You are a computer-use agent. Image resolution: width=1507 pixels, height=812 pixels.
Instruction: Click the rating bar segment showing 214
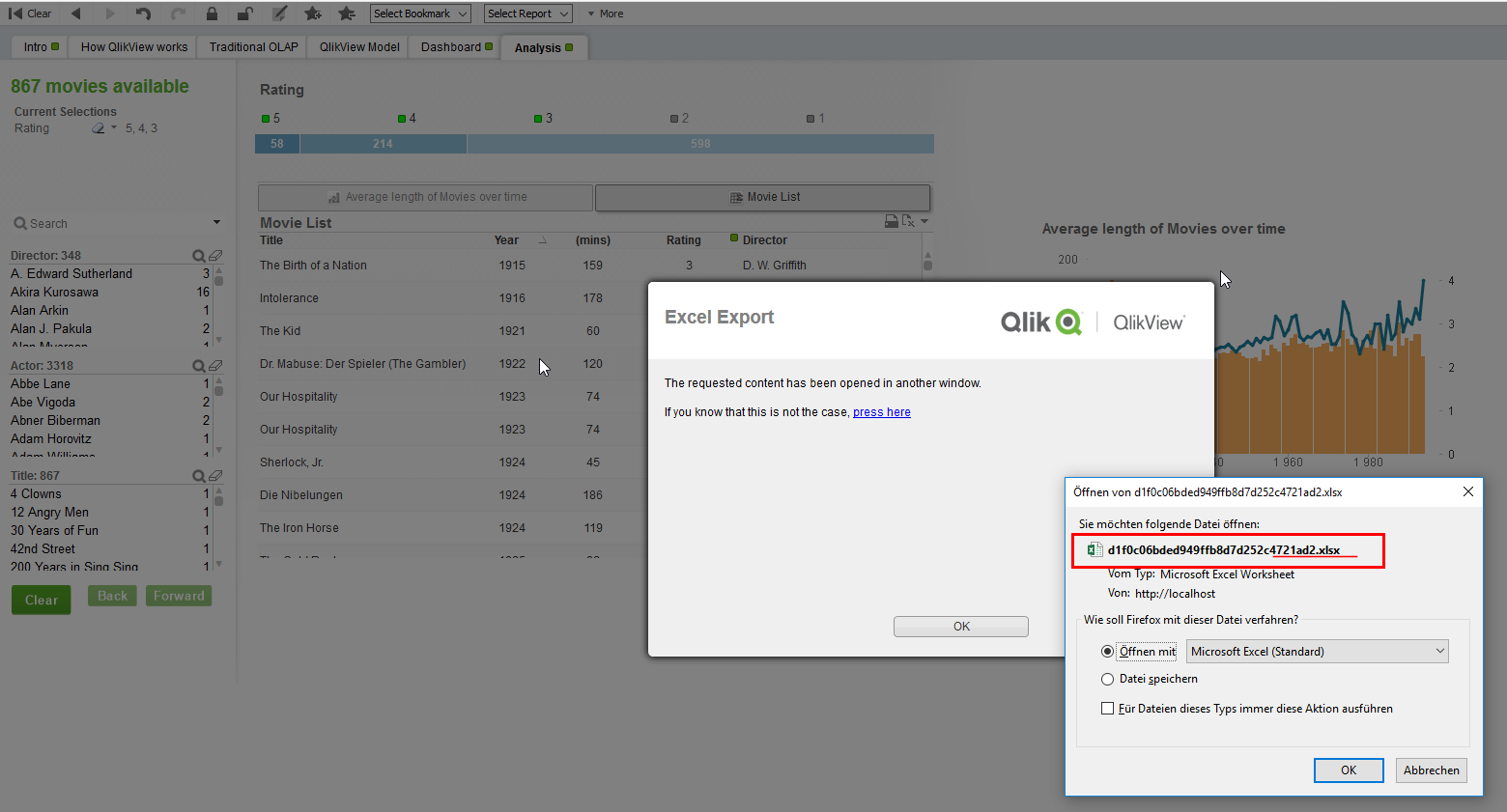point(384,144)
